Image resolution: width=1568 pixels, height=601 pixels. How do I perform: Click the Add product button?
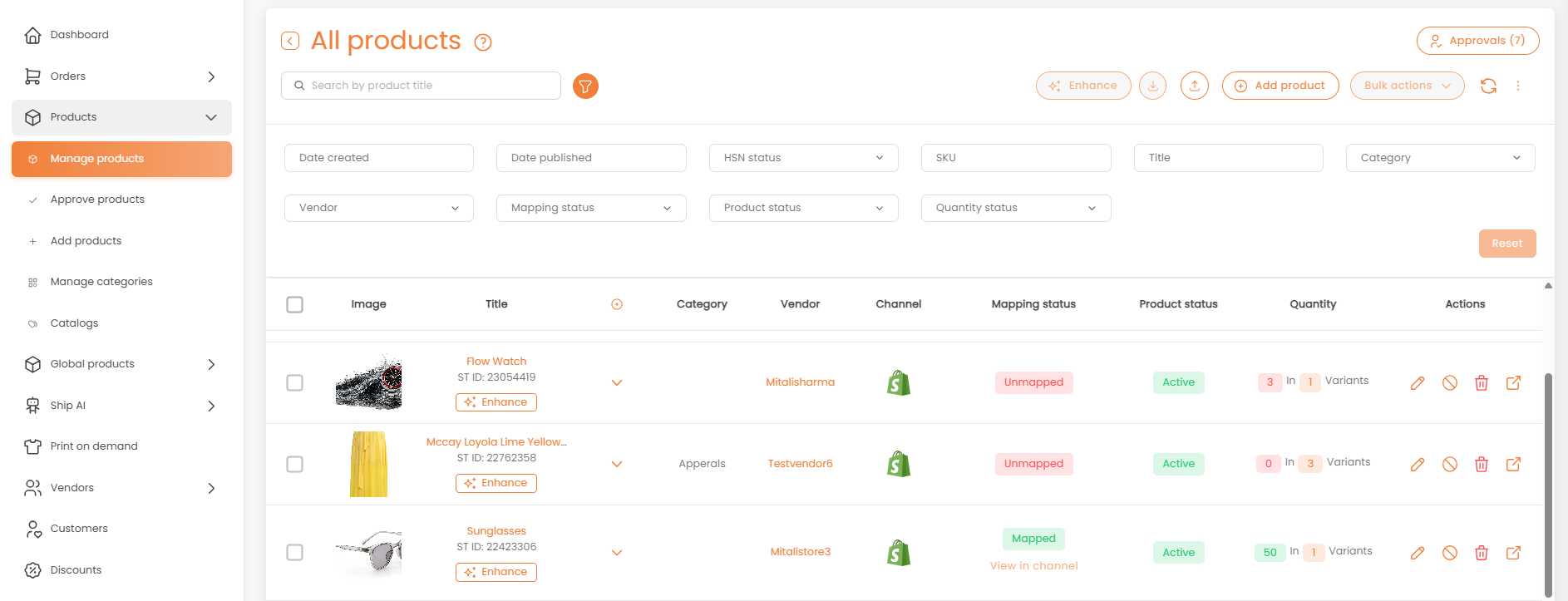[x=1280, y=86]
